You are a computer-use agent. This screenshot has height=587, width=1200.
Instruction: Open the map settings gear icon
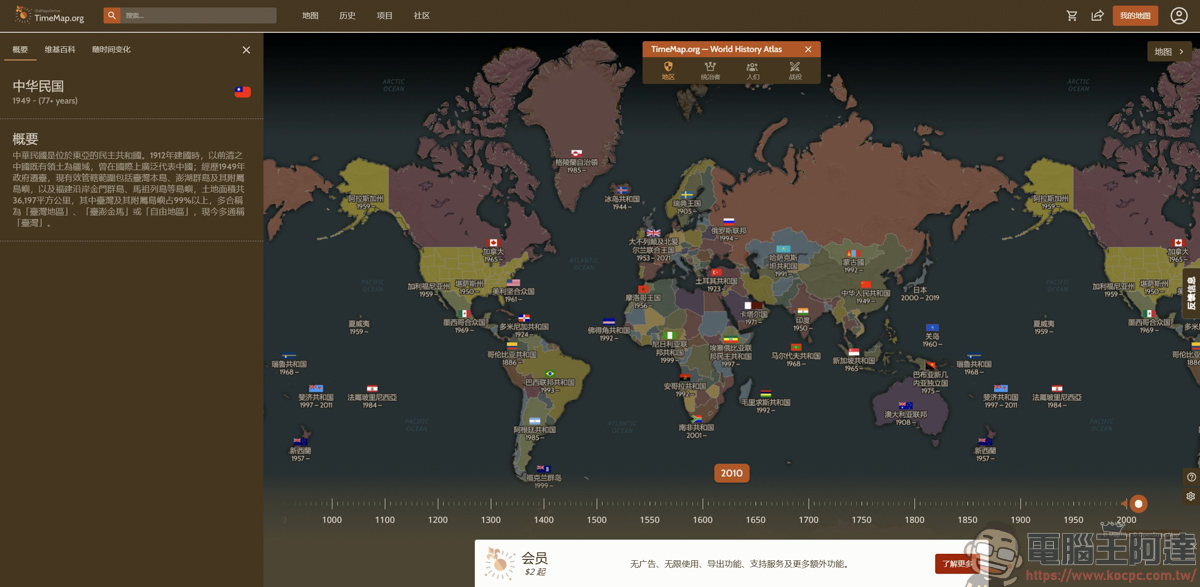pyautogui.click(x=1191, y=496)
